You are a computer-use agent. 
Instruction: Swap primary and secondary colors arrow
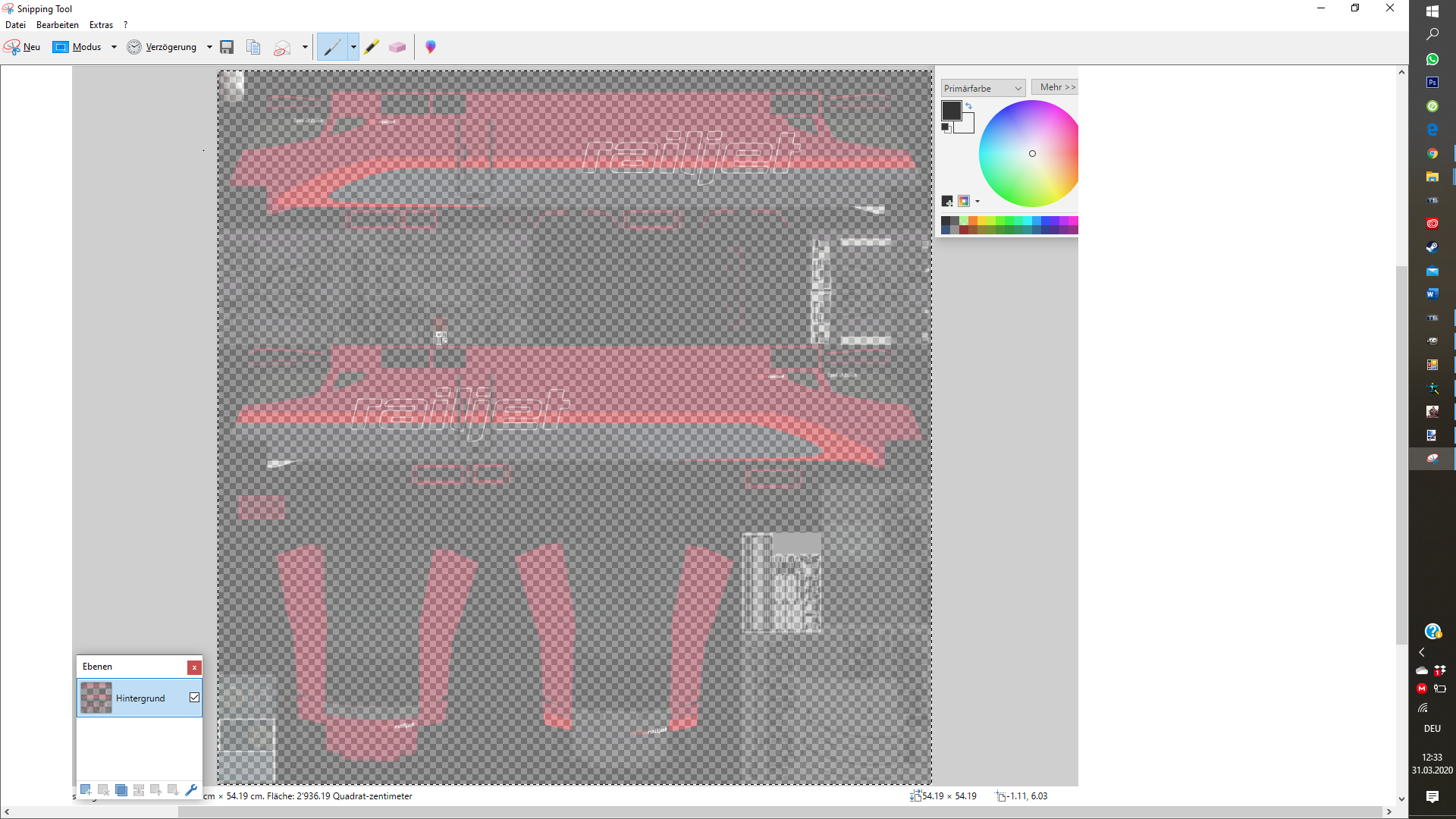pyautogui.click(x=969, y=106)
